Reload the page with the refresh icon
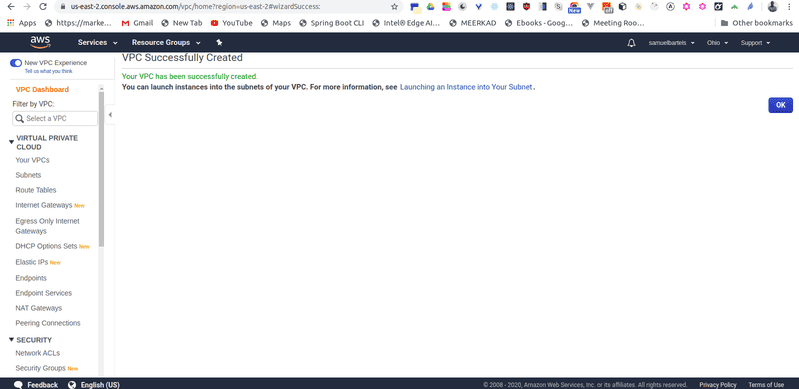This screenshot has width=799, height=389. [43, 7]
